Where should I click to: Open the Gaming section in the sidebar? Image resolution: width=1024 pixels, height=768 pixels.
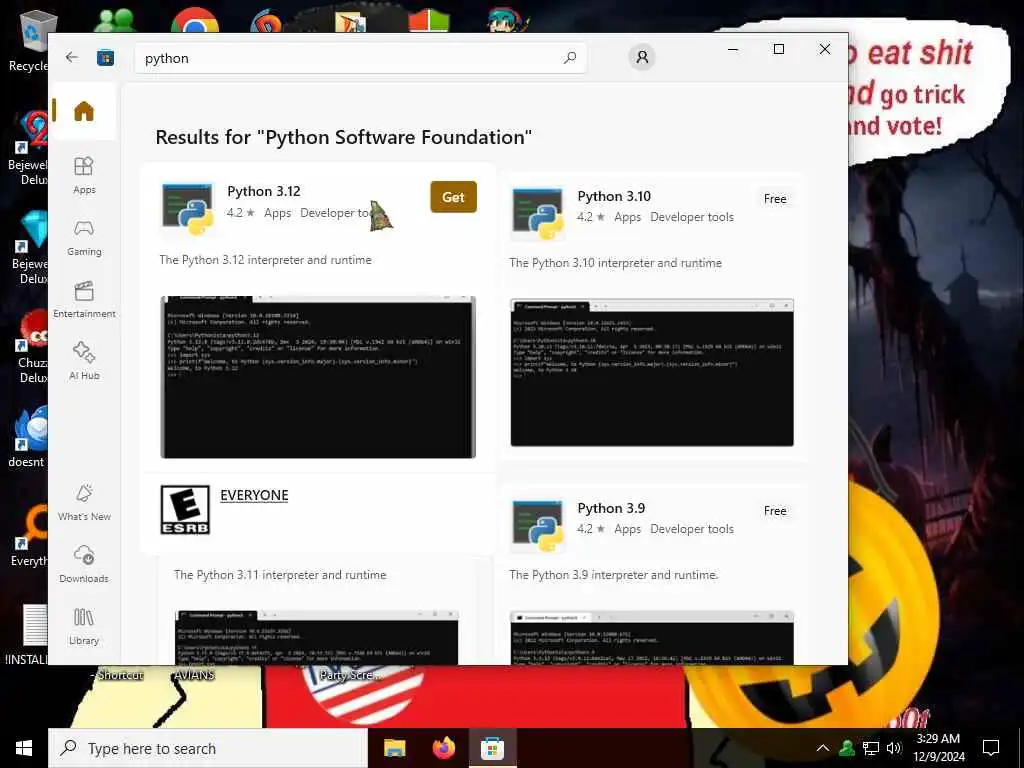pos(84,237)
